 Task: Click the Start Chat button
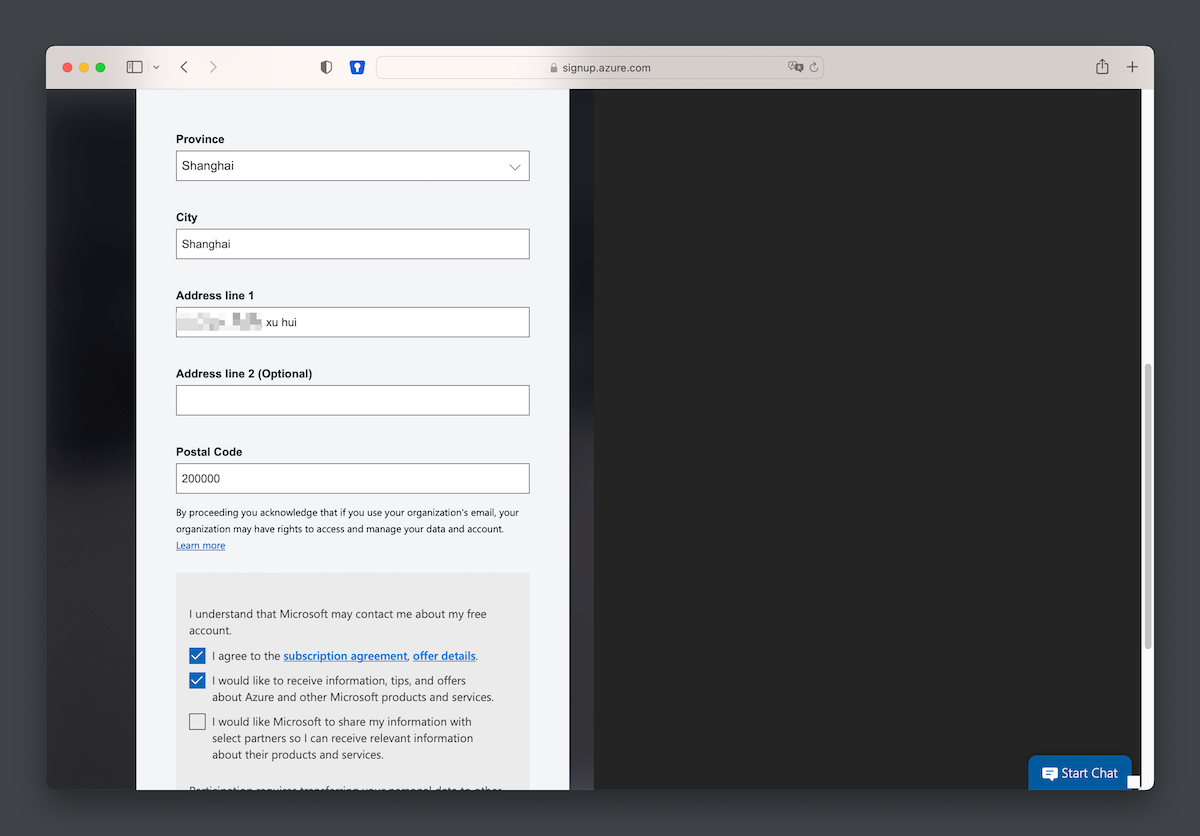1080,773
